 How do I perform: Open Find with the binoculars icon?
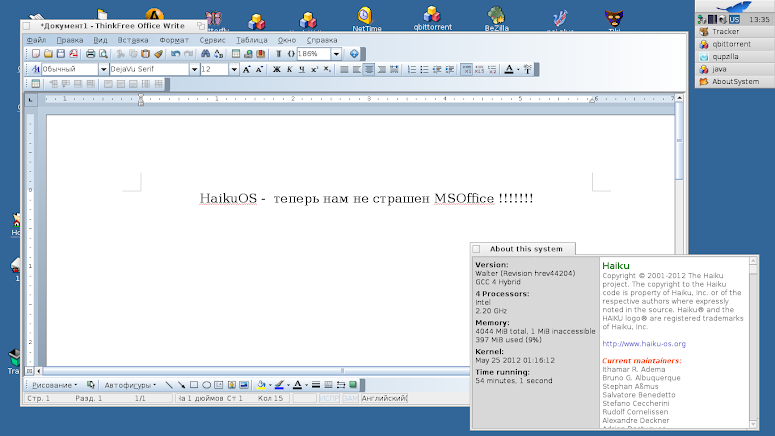coord(206,54)
